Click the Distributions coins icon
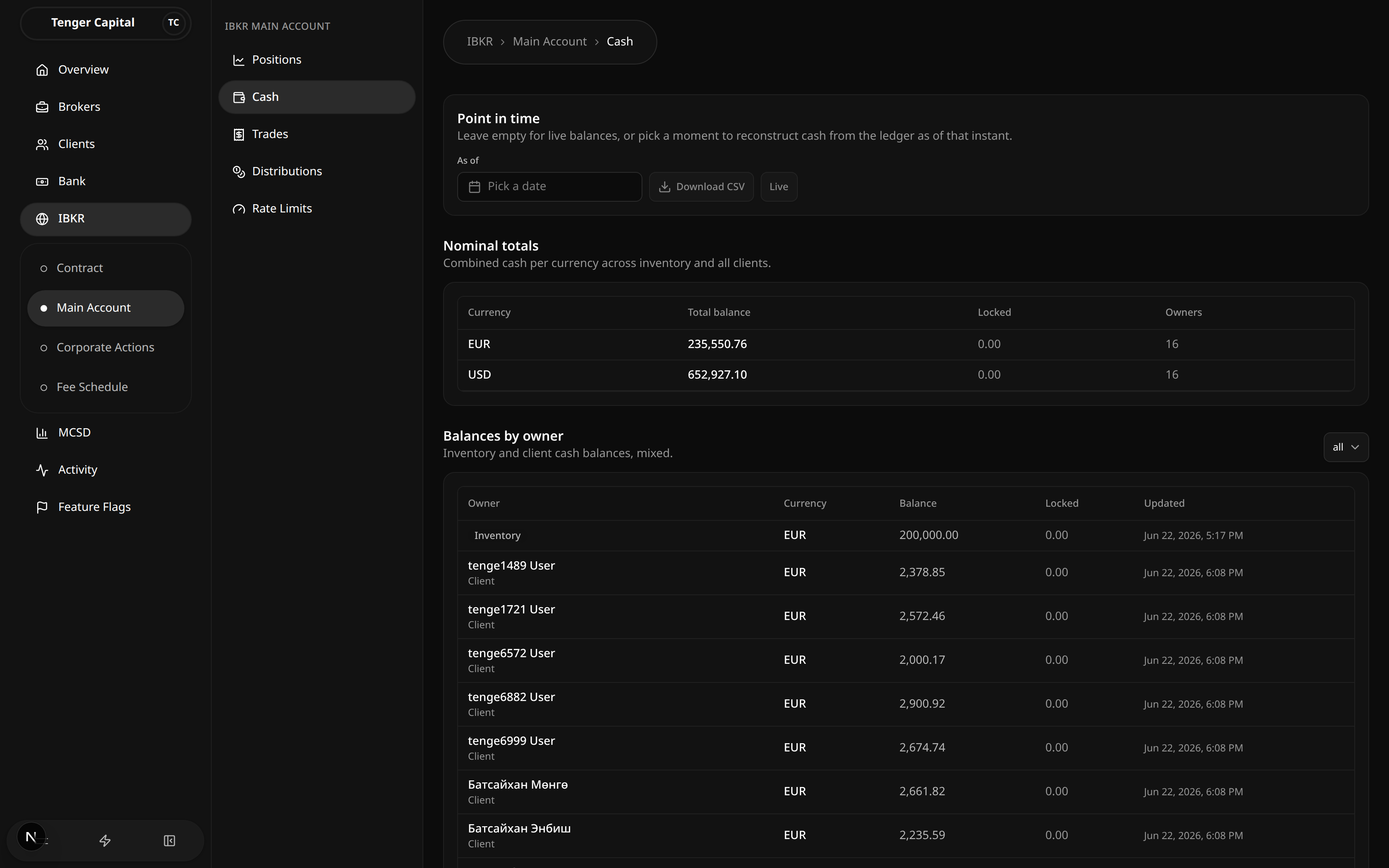 pyautogui.click(x=239, y=172)
